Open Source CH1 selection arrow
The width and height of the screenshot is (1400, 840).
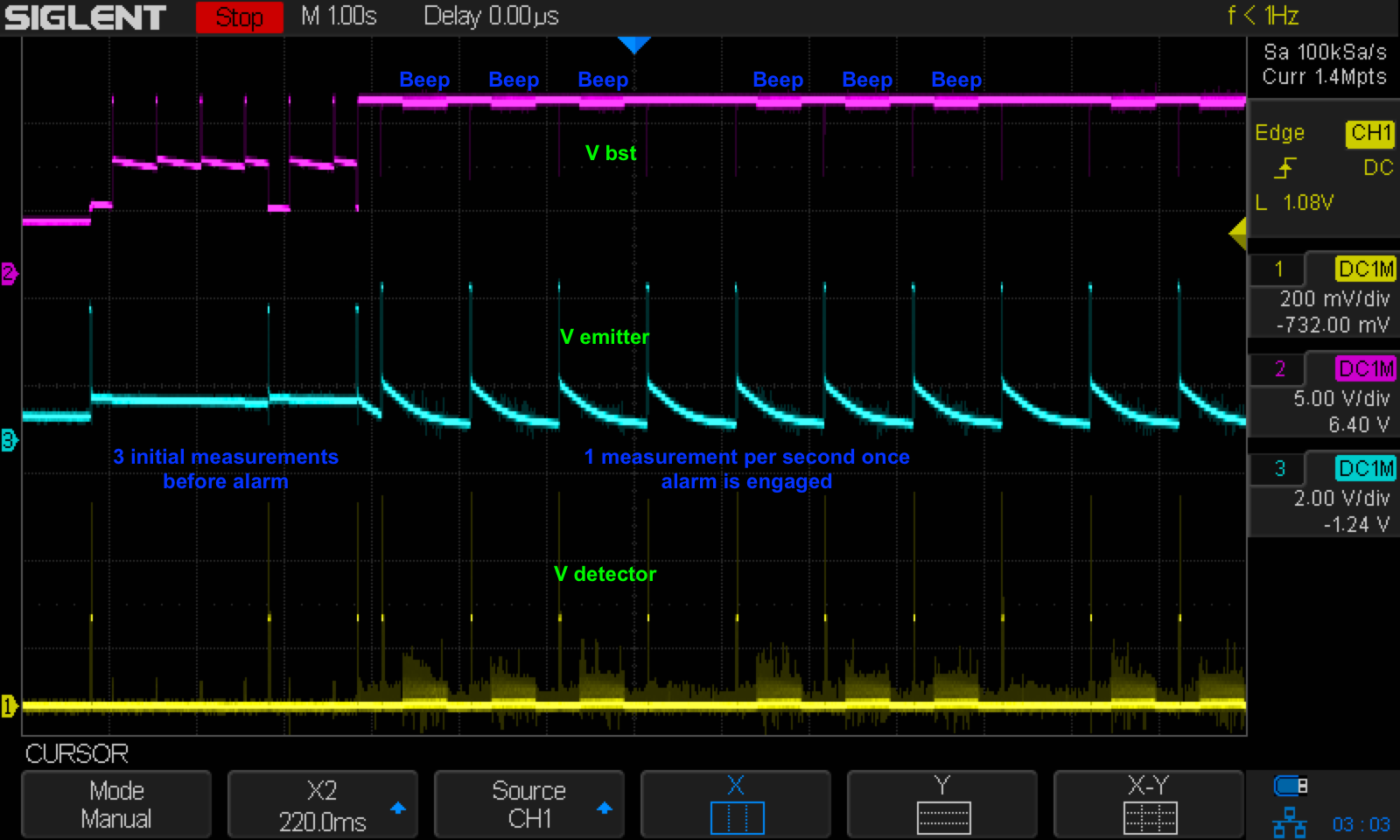pos(605,808)
